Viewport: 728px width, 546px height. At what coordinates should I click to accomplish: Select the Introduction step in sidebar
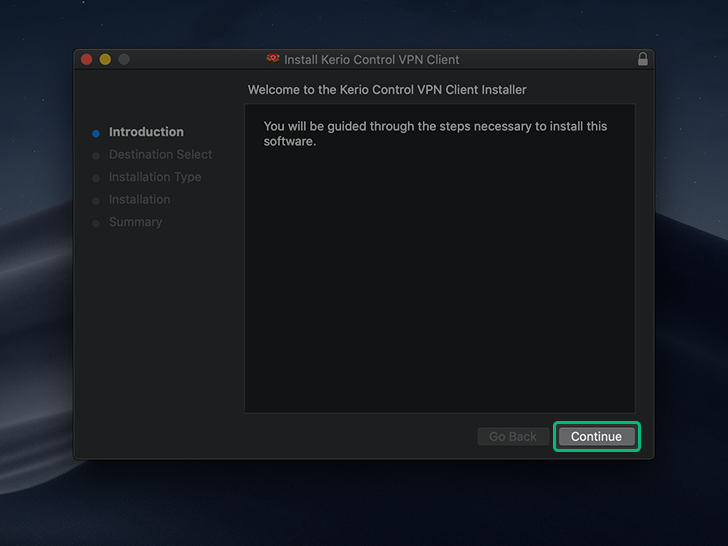click(x=146, y=132)
